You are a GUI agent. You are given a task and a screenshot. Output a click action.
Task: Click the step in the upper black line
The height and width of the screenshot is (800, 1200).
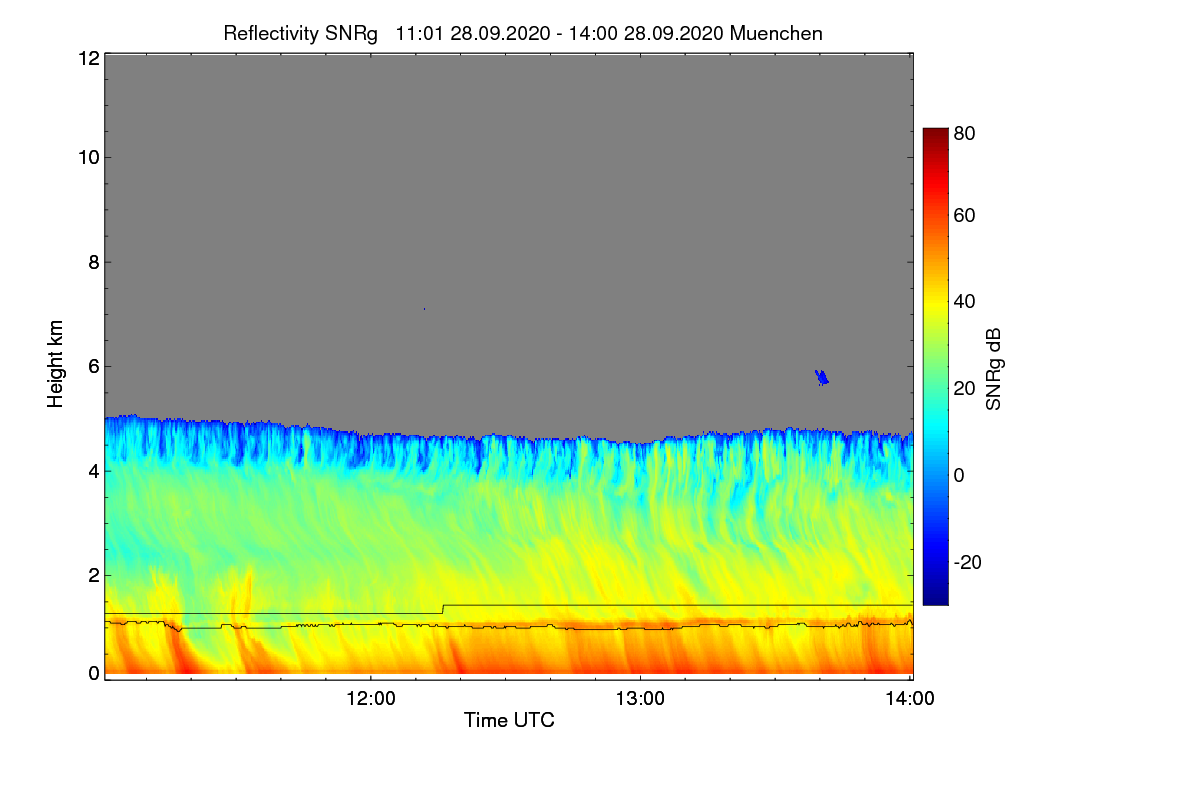point(443,609)
